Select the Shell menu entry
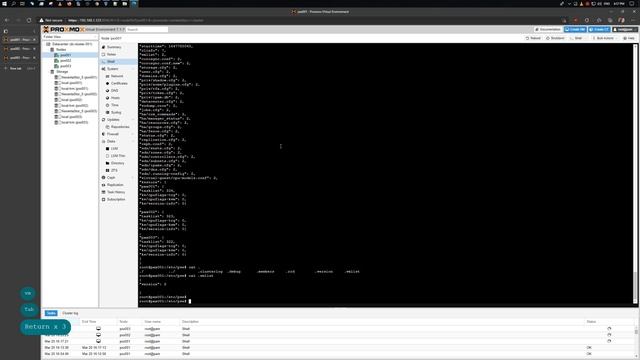The height and width of the screenshot is (360, 640). pyautogui.click(x=118, y=62)
